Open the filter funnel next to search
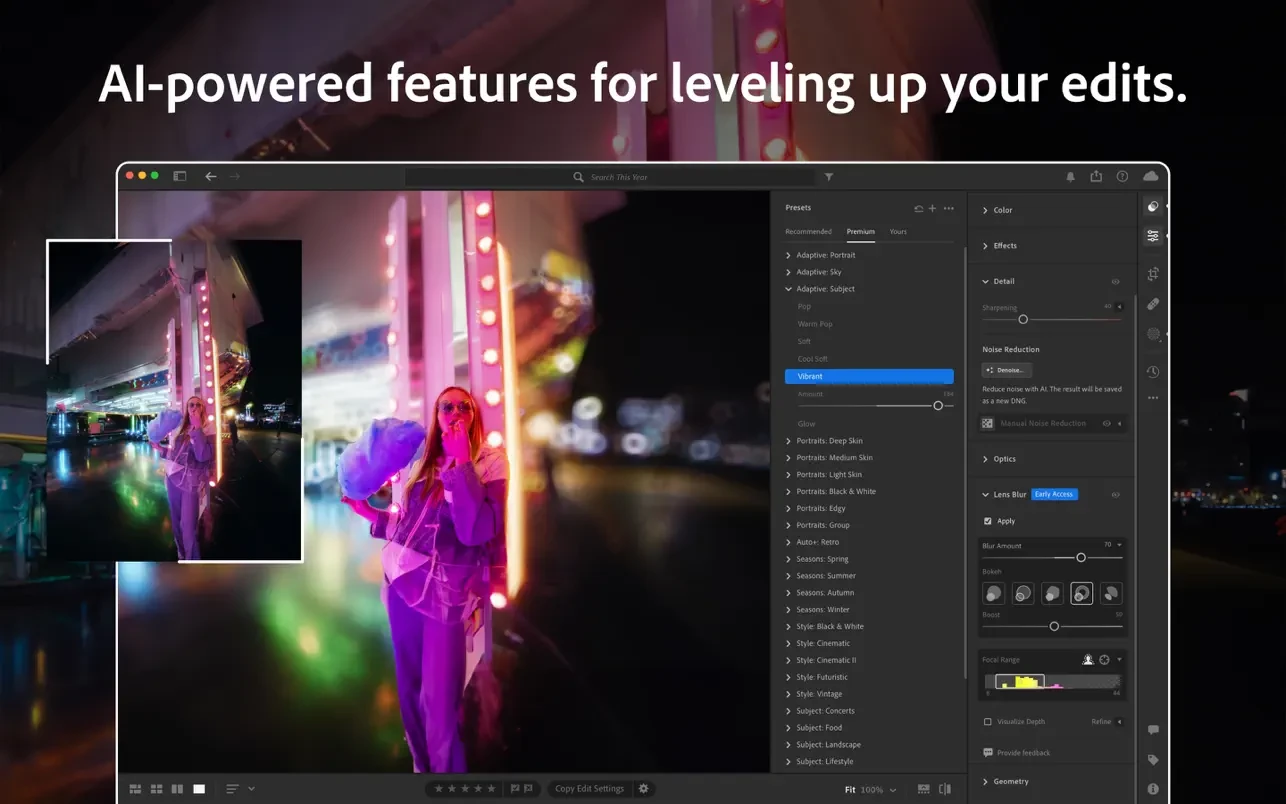The image size is (1286, 804). click(x=829, y=177)
